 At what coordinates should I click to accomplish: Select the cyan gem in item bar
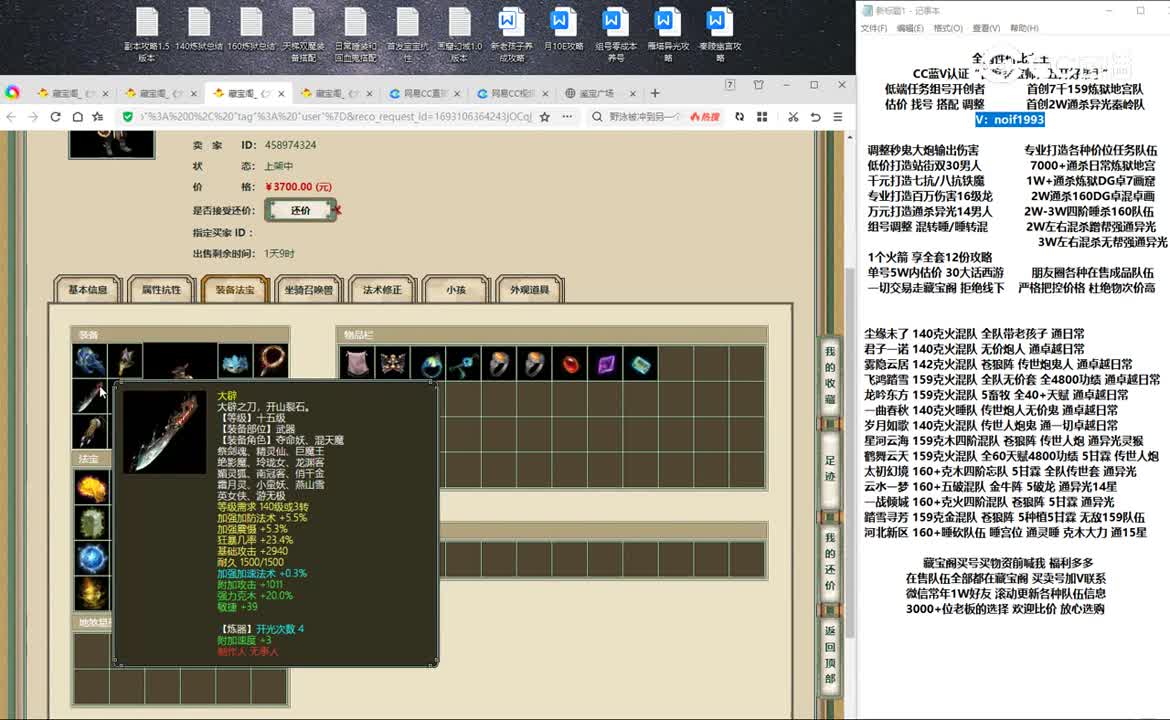pyautogui.click(x=641, y=364)
